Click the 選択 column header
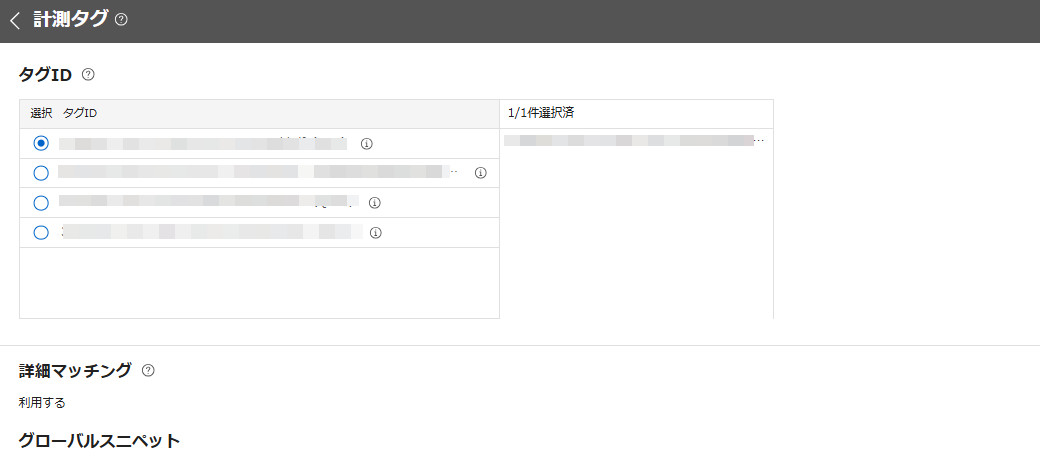1040x456 pixels. (41, 113)
